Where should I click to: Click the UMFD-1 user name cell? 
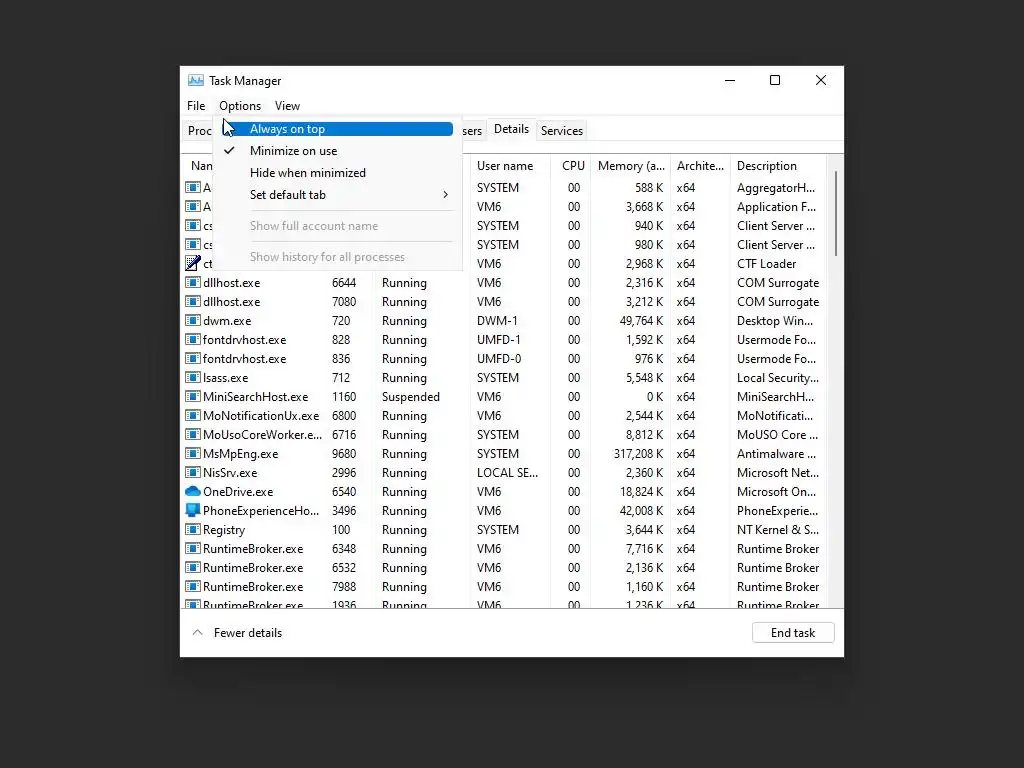coord(499,340)
